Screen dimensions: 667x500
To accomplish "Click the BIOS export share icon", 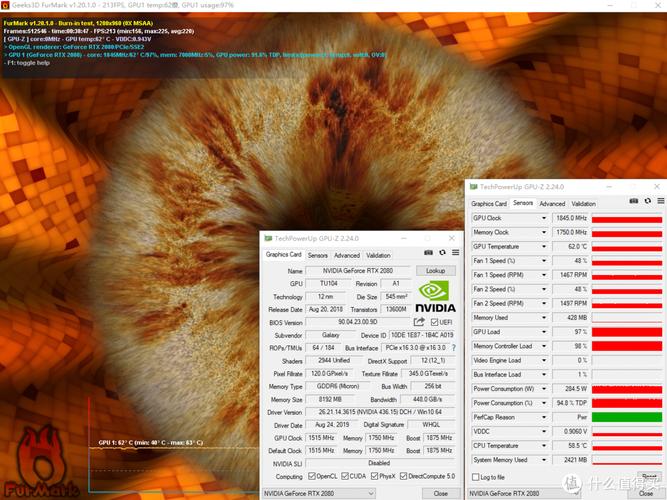I will point(419,322).
